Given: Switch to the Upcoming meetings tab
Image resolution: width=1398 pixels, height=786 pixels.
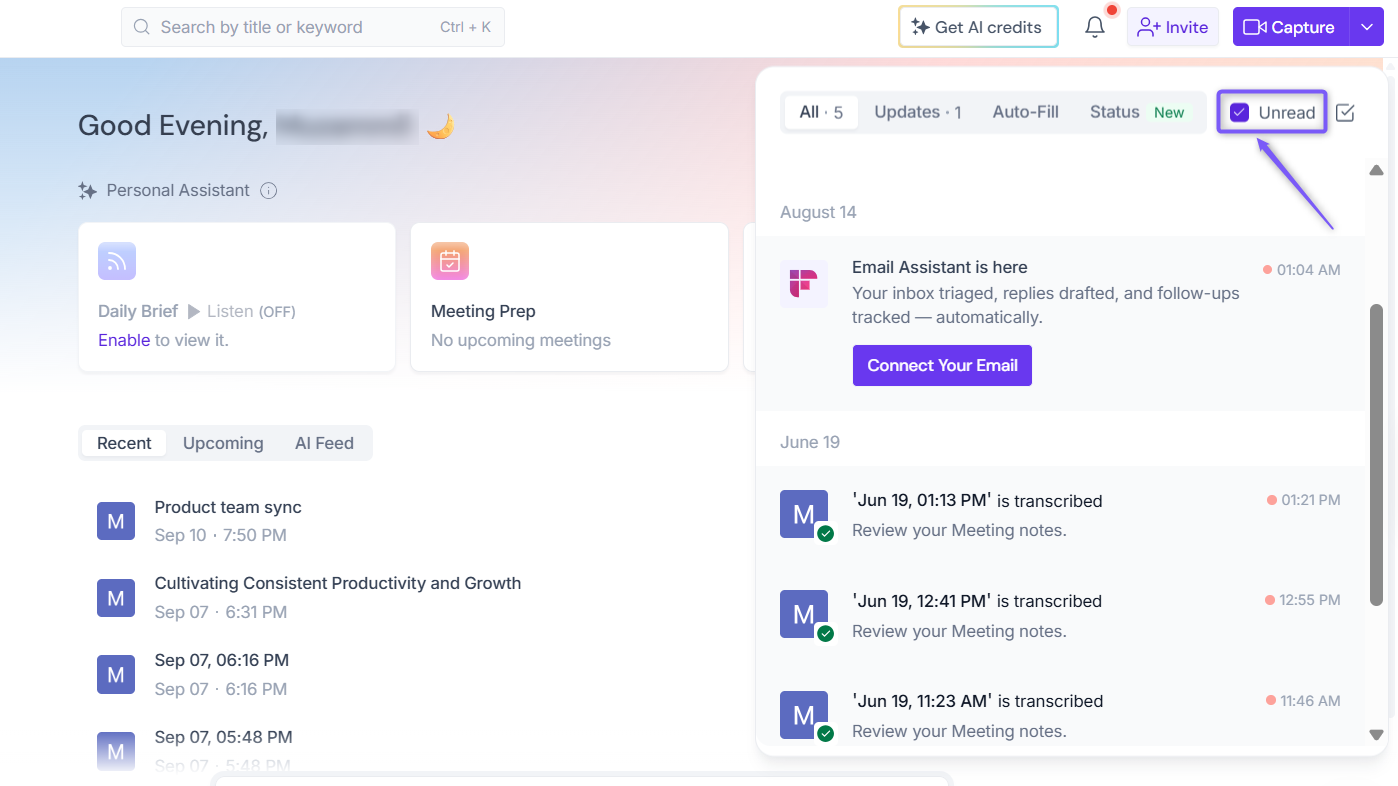Looking at the screenshot, I should pyautogui.click(x=223, y=443).
